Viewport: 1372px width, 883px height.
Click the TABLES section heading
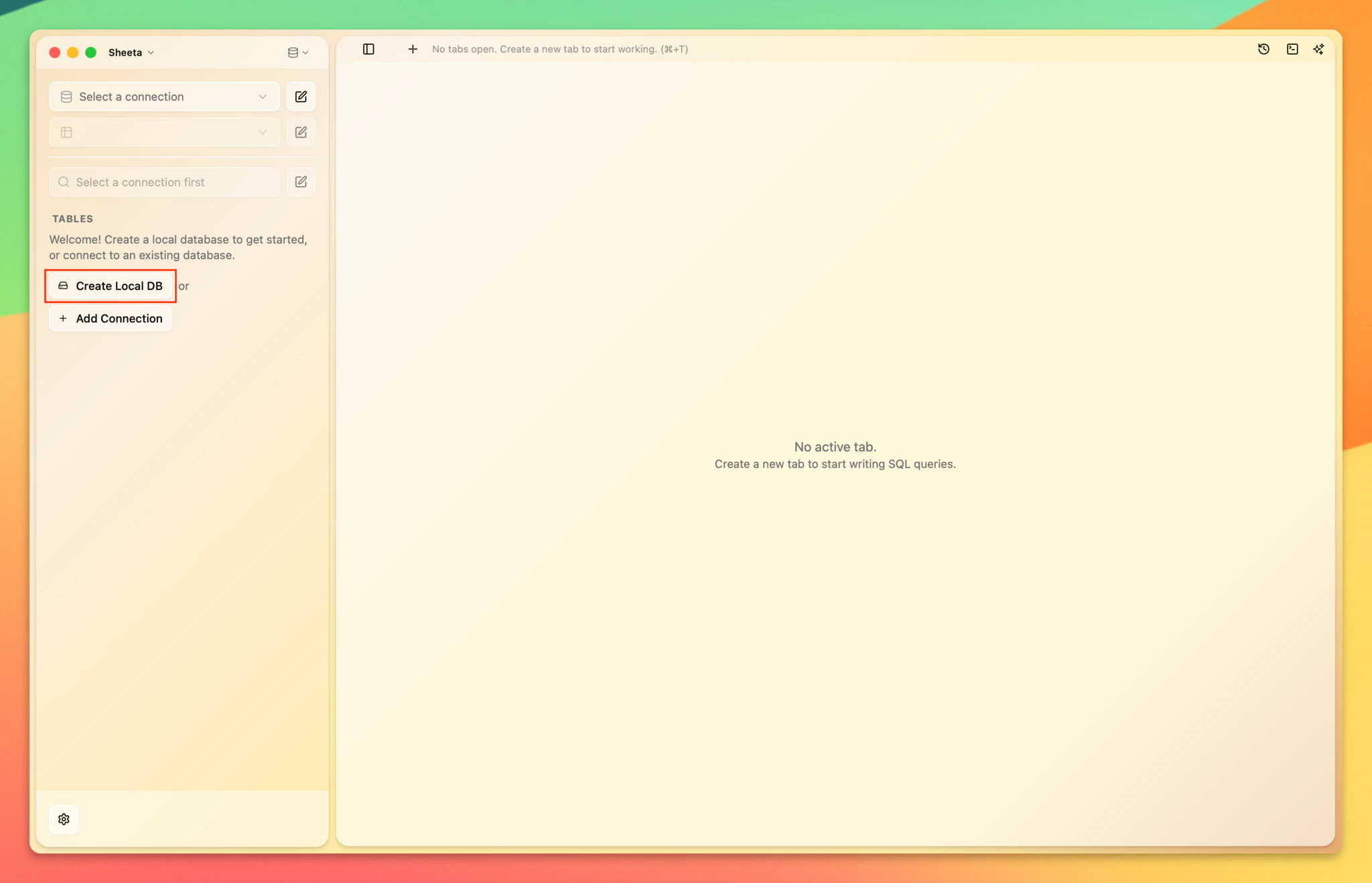click(73, 219)
